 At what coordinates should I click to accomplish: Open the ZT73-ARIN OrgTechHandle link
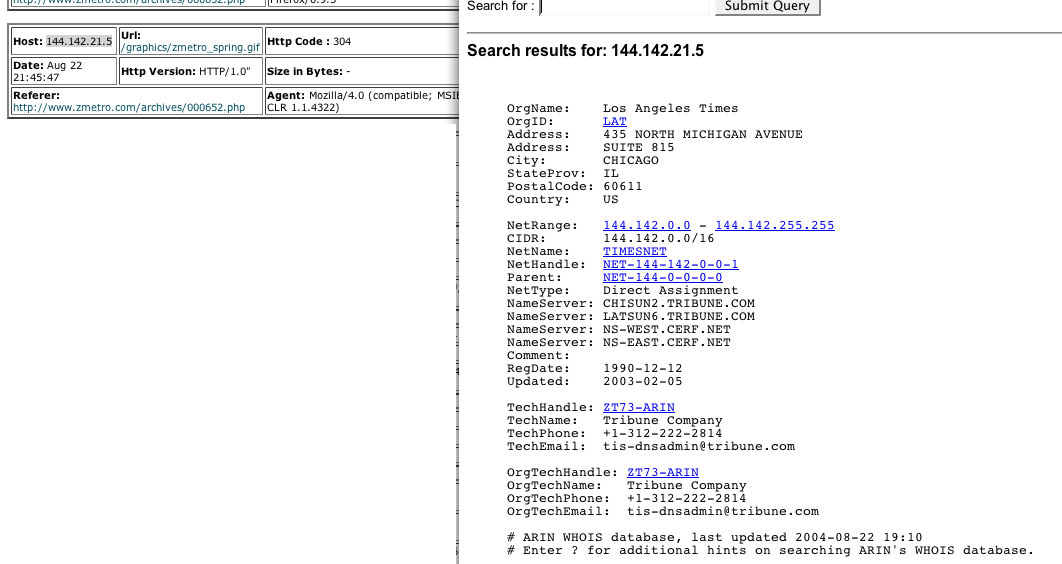click(x=662, y=472)
